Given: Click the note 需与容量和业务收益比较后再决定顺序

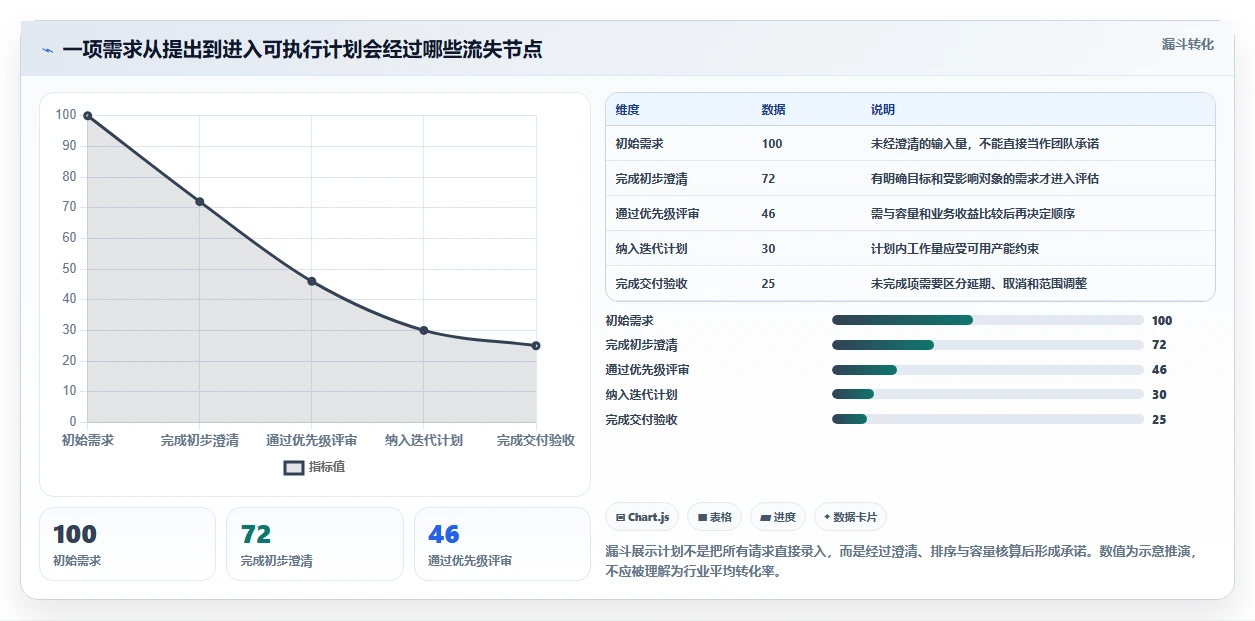Looking at the screenshot, I should [973, 214].
